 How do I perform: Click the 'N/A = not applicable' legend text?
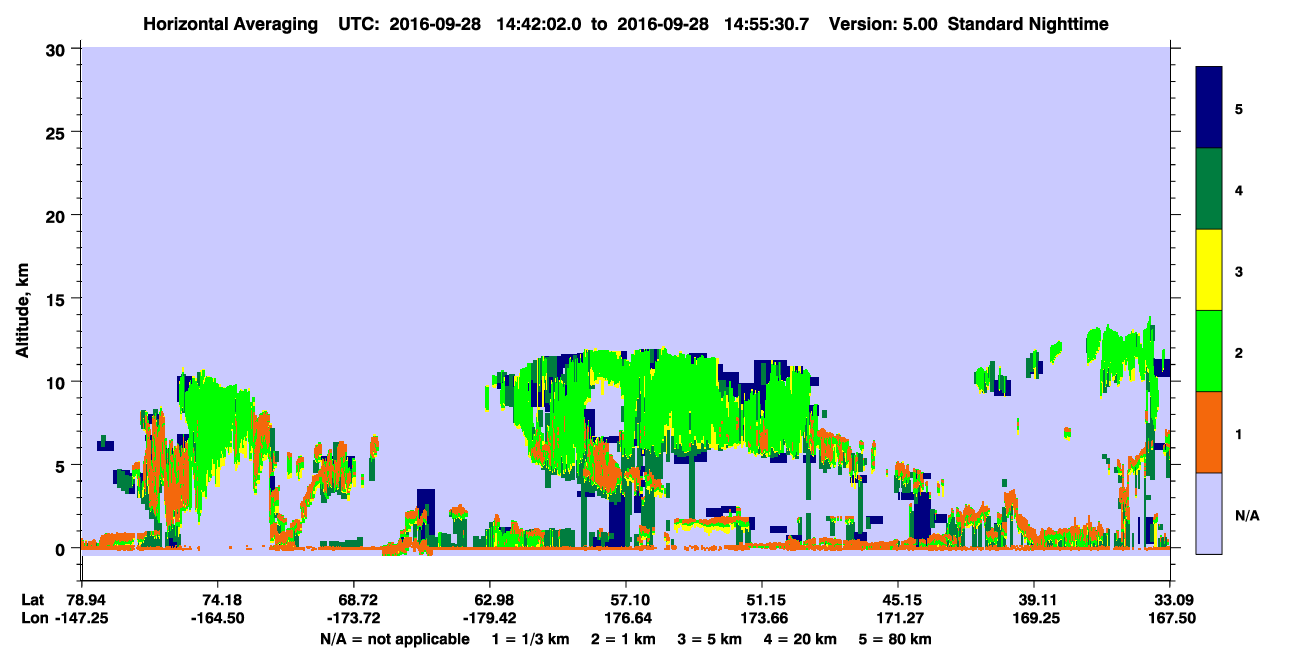394,638
